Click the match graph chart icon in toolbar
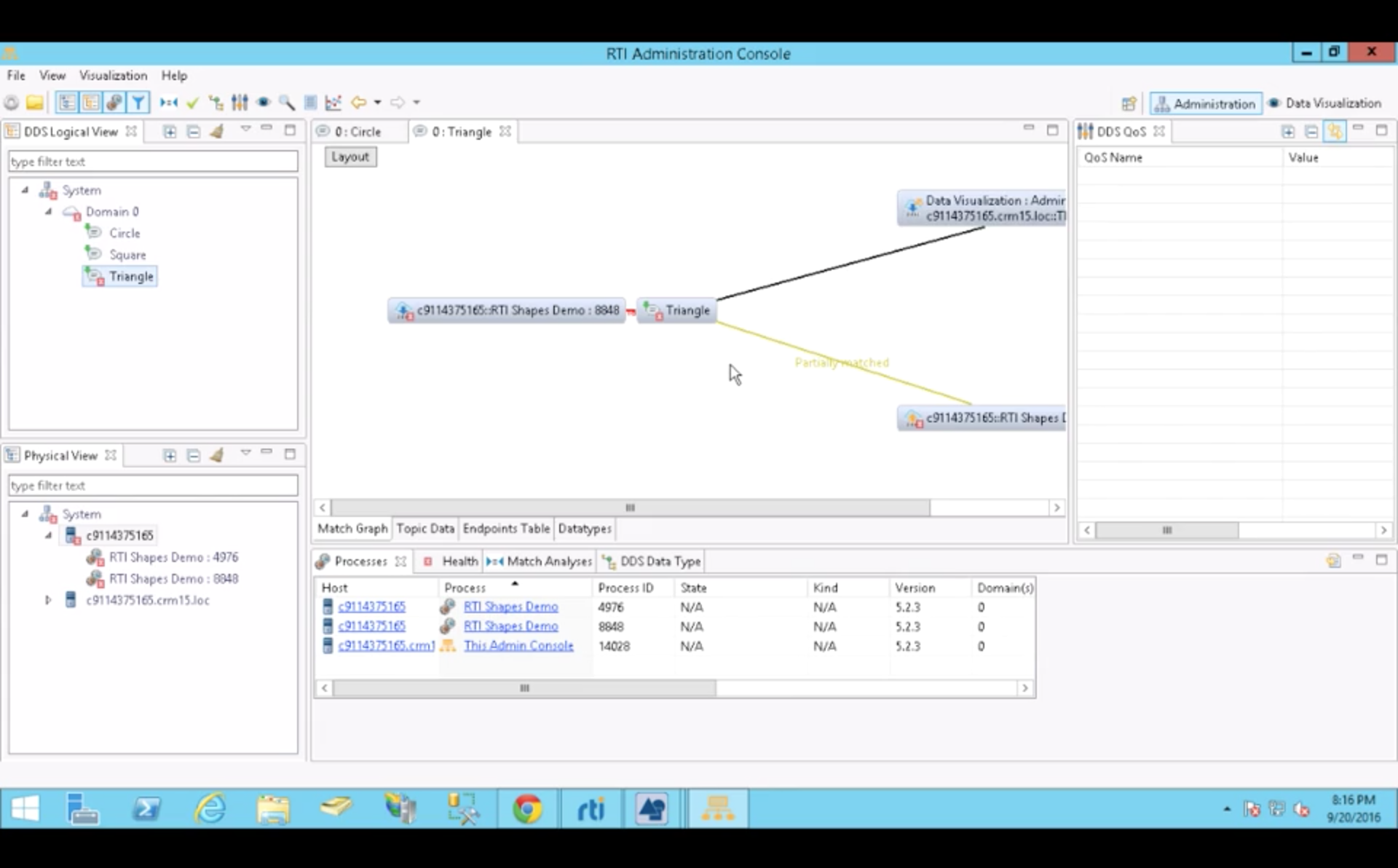The height and width of the screenshot is (868, 1398). coord(333,102)
